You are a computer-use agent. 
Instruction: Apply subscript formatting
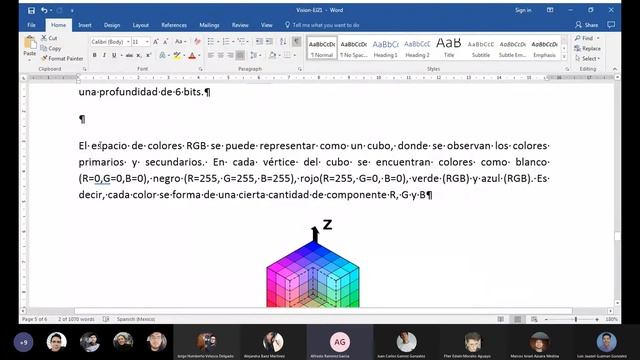[x=139, y=55]
